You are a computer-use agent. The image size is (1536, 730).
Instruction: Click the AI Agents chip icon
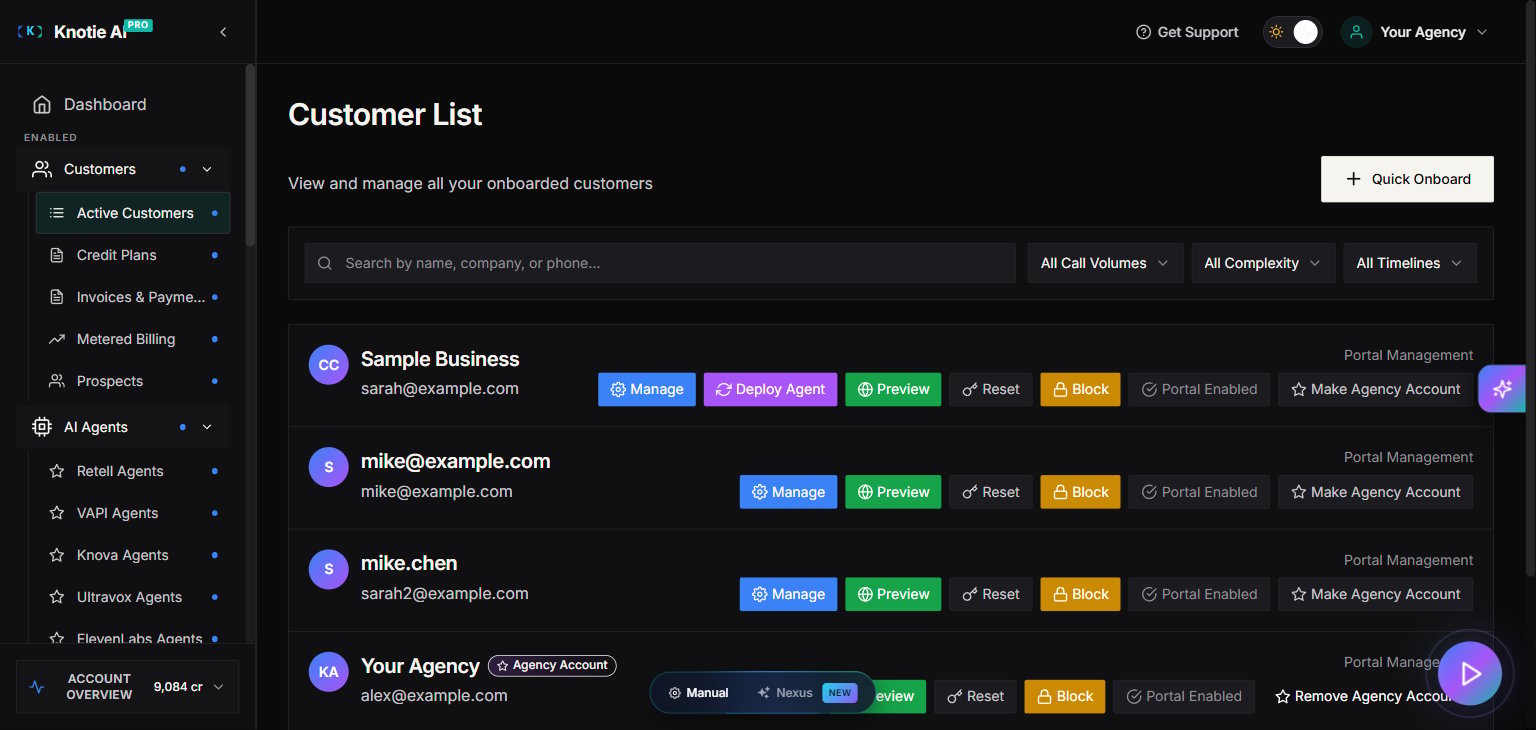pos(42,427)
